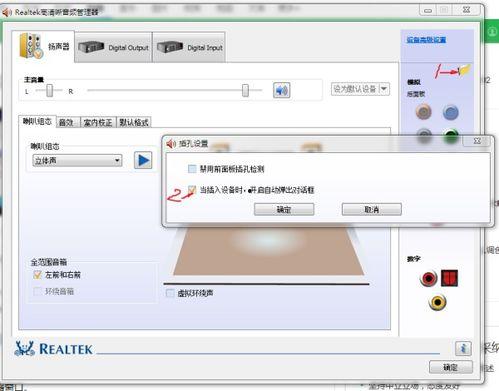Open the 室内校正 room correction sub-tab
Image resolution: width=499 pixels, height=391 pixels.
98,122
